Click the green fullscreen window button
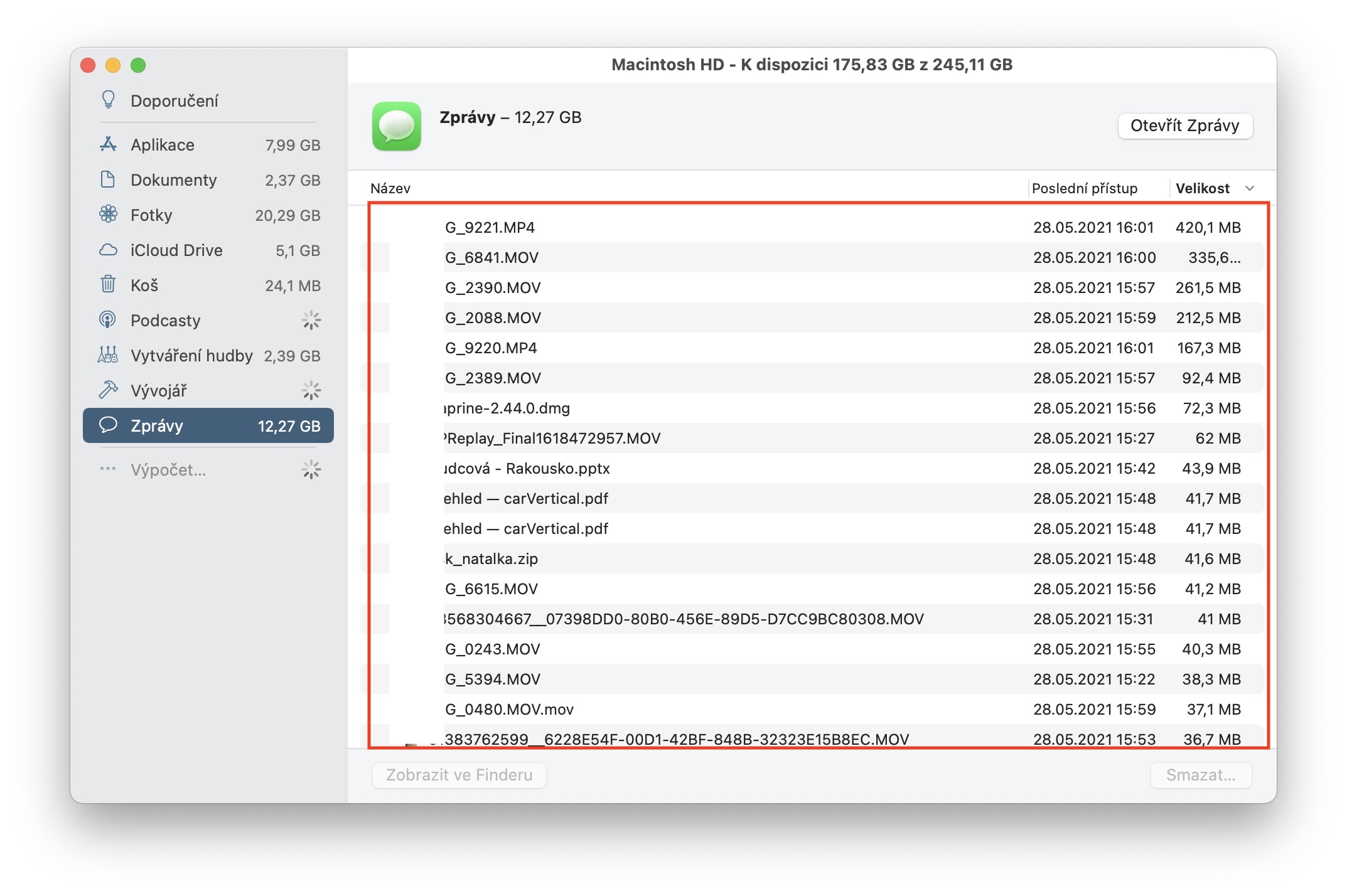1347x896 pixels. click(138, 65)
